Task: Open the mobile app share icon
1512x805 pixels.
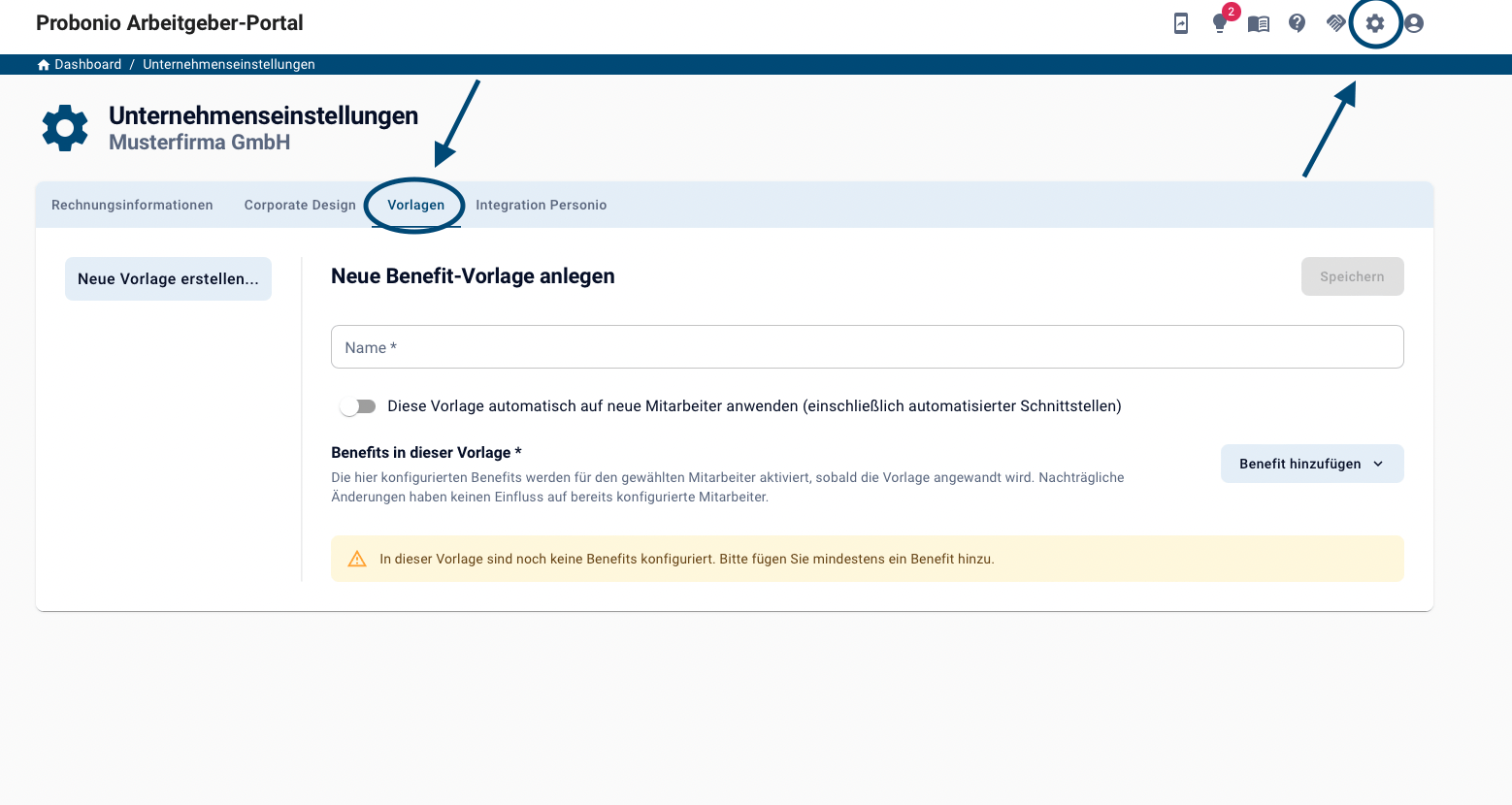Action: click(x=1181, y=23)
